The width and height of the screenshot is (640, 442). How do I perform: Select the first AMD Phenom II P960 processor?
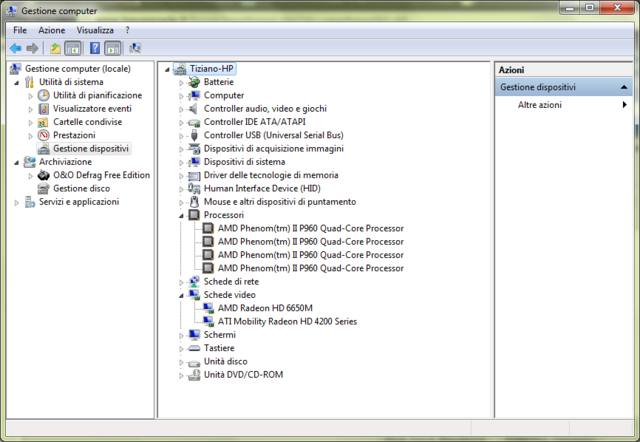click(310, 228)
